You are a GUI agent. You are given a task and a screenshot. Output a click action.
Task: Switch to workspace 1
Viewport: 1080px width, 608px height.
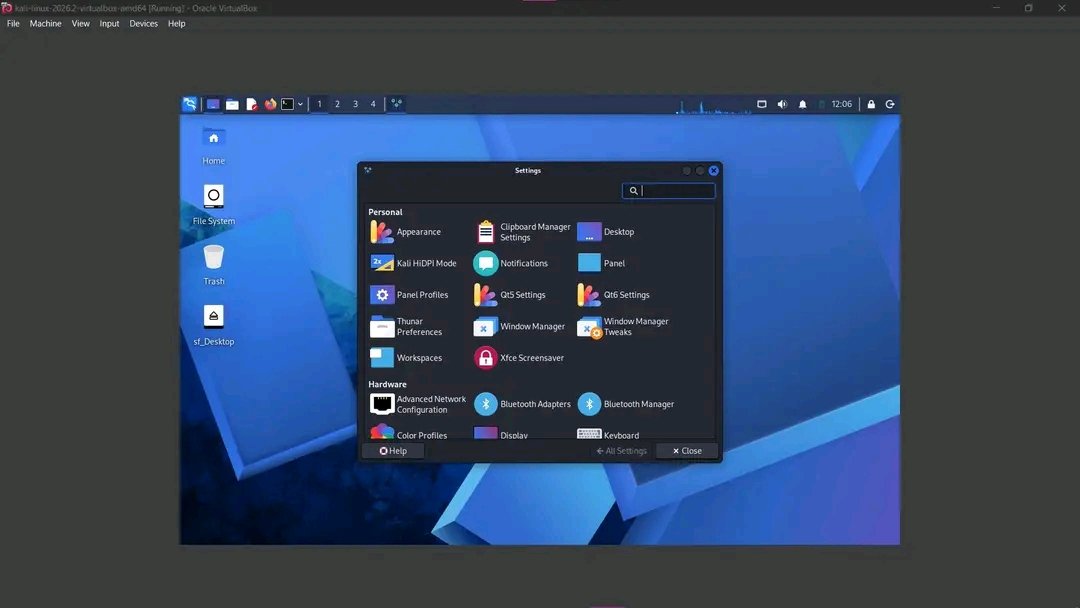[x=320, y=104]
